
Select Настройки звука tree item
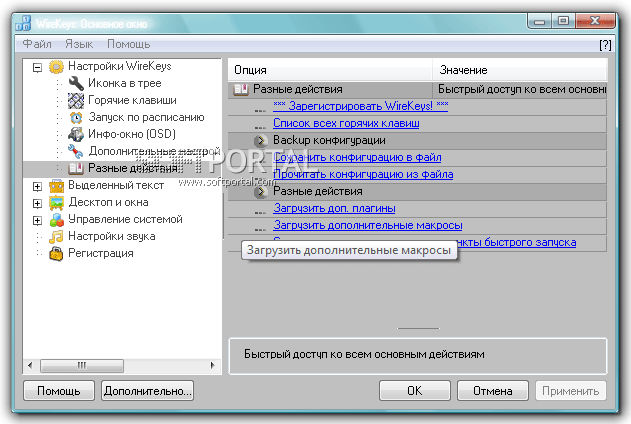point(112,236)
